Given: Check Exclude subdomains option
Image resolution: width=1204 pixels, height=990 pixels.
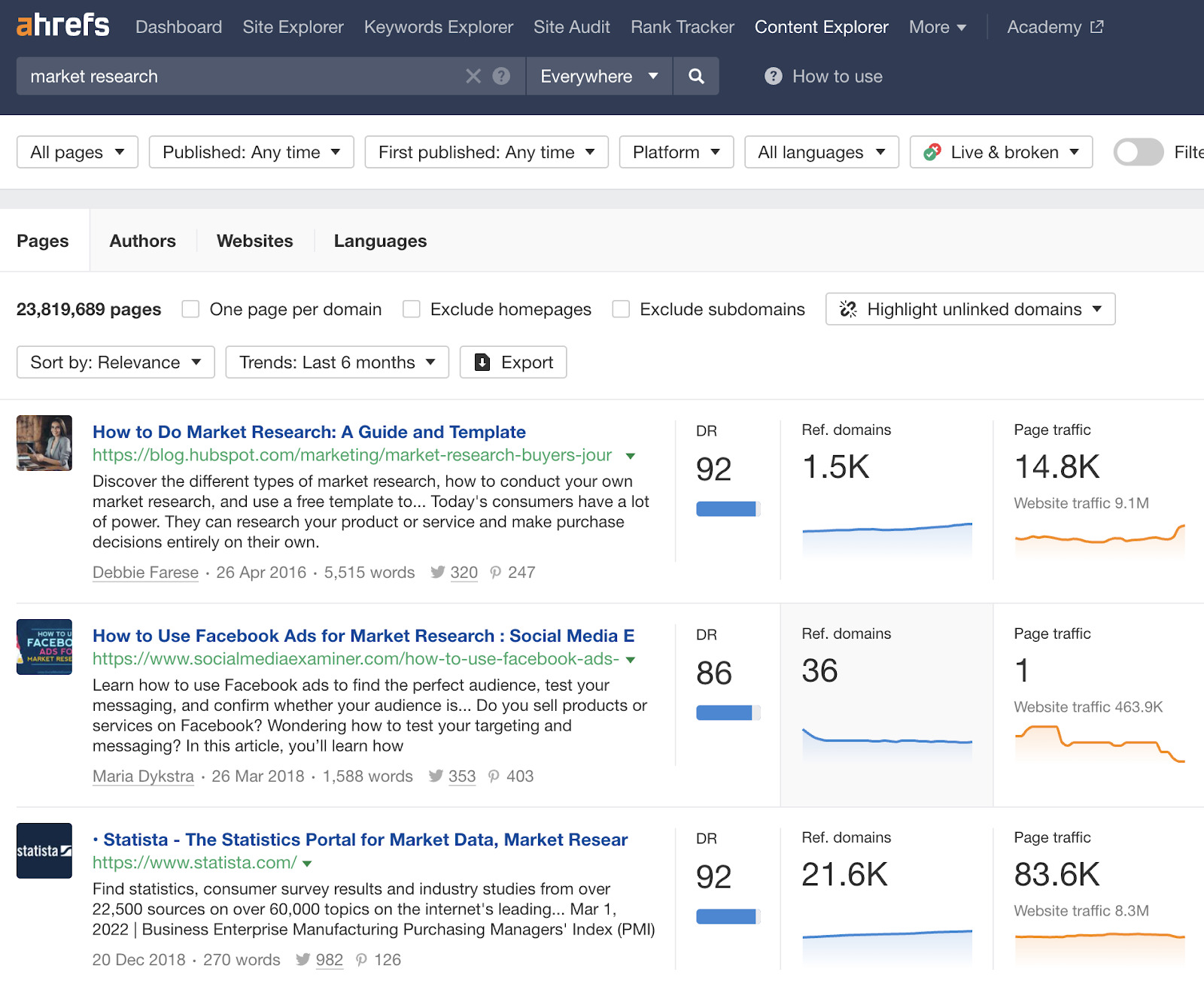Looking at the screenshot, I should pyautogui.click(x=621, y=309).
